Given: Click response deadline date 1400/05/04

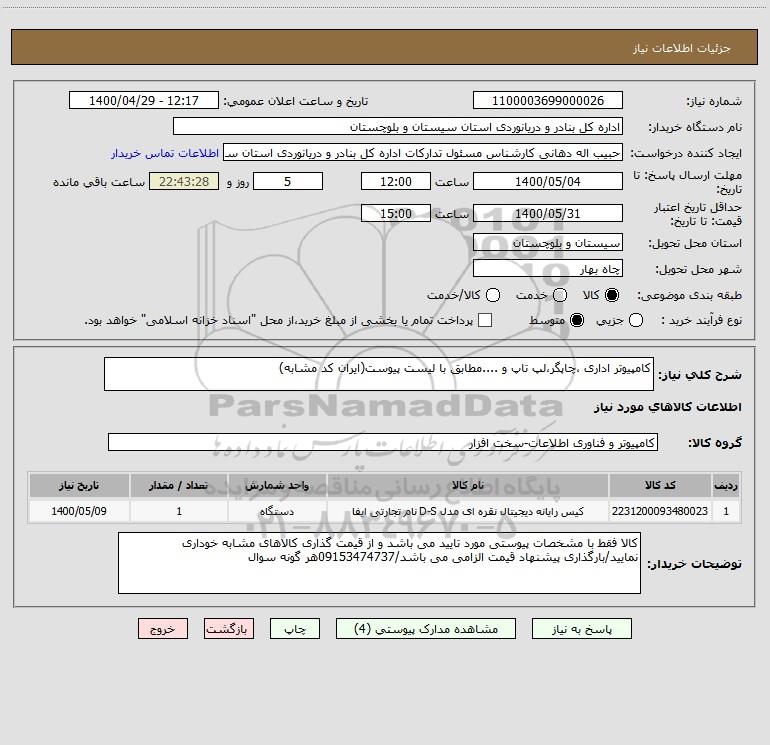Looking at the screenshot, I should tap(548, 181).
